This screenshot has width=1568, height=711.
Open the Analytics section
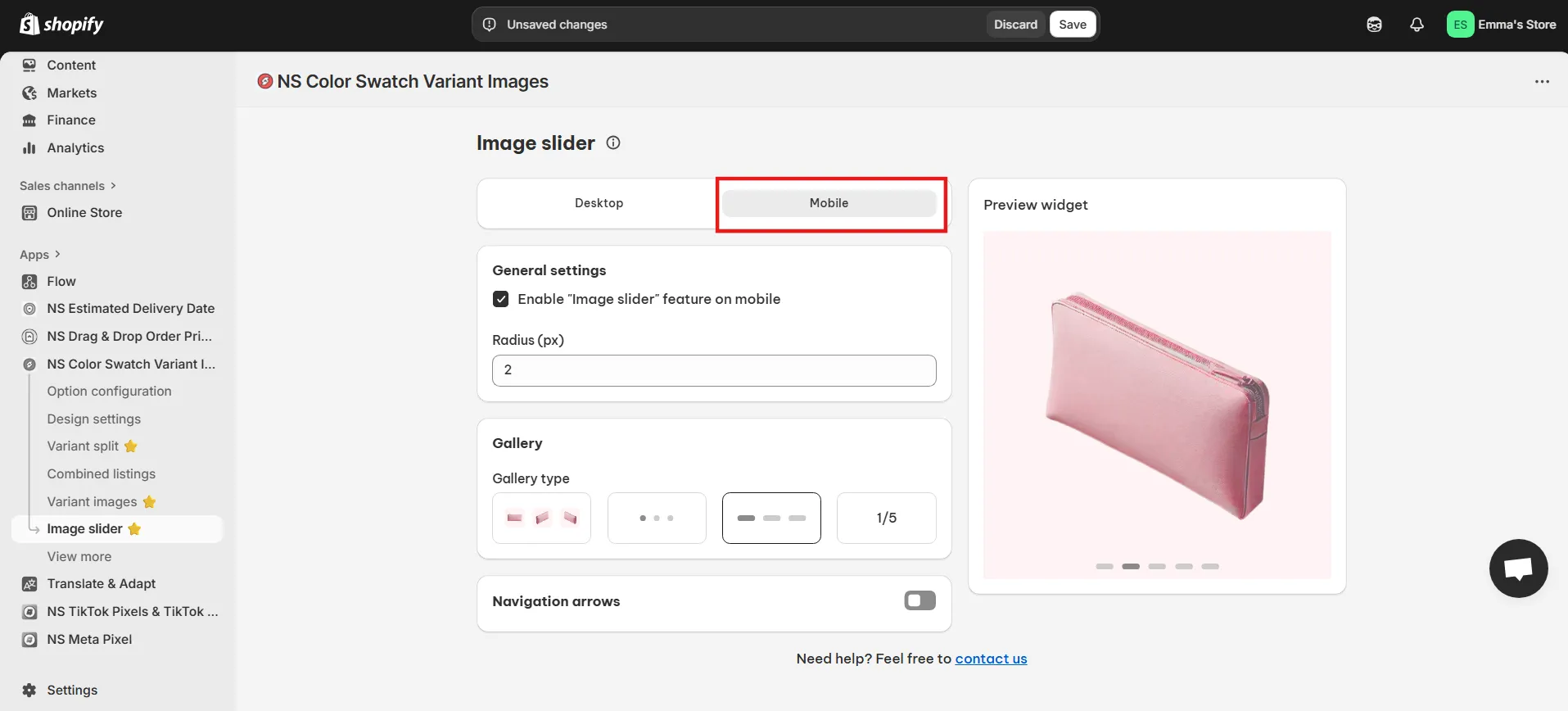(x=75, y=147)
